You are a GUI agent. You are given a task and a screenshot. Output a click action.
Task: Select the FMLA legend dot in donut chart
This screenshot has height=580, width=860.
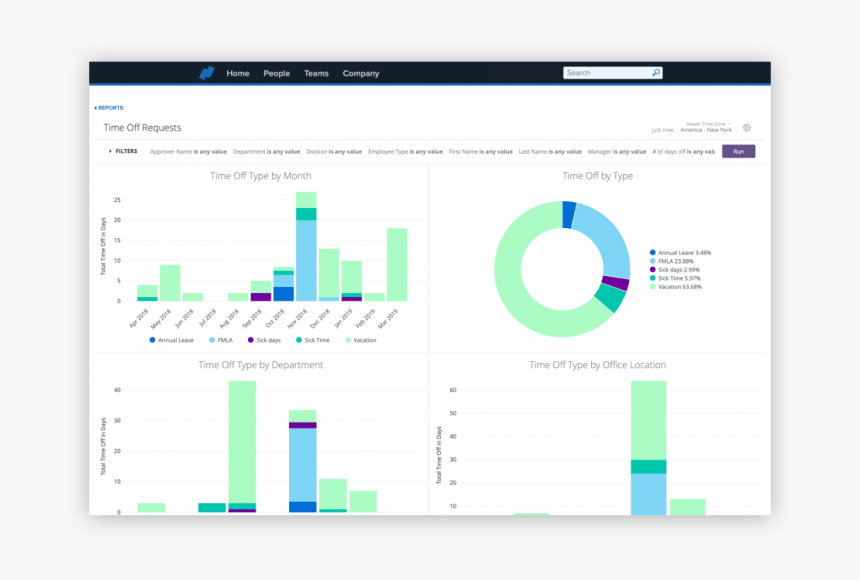(653, 261)
